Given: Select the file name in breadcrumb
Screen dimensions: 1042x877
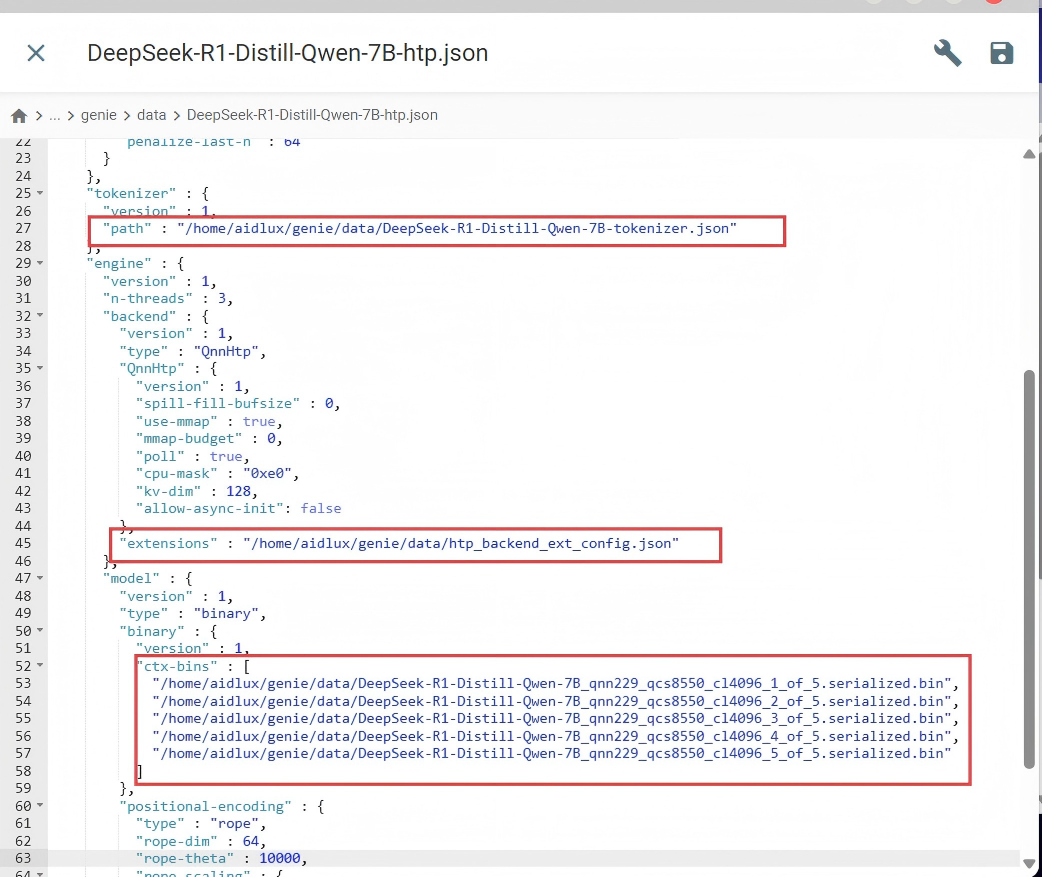Looking at the screenshot, I should pyautogui.click(x=312, y=115).
